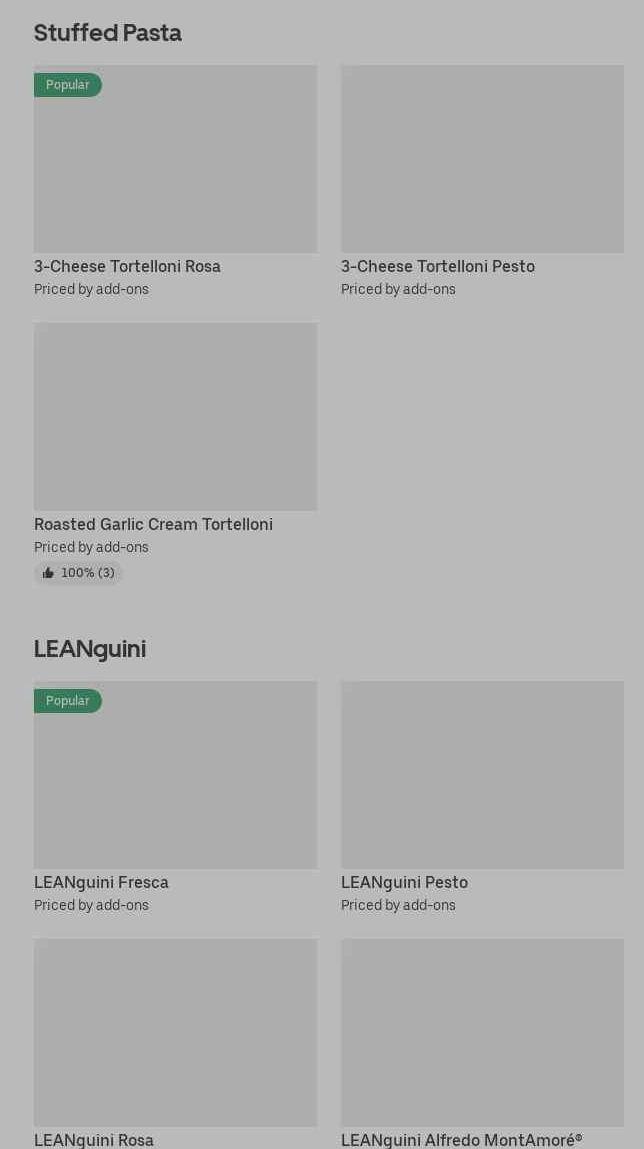
Task: Select the LEANguini Alfredo MontAmoré name
Action: click(461, 1140)
